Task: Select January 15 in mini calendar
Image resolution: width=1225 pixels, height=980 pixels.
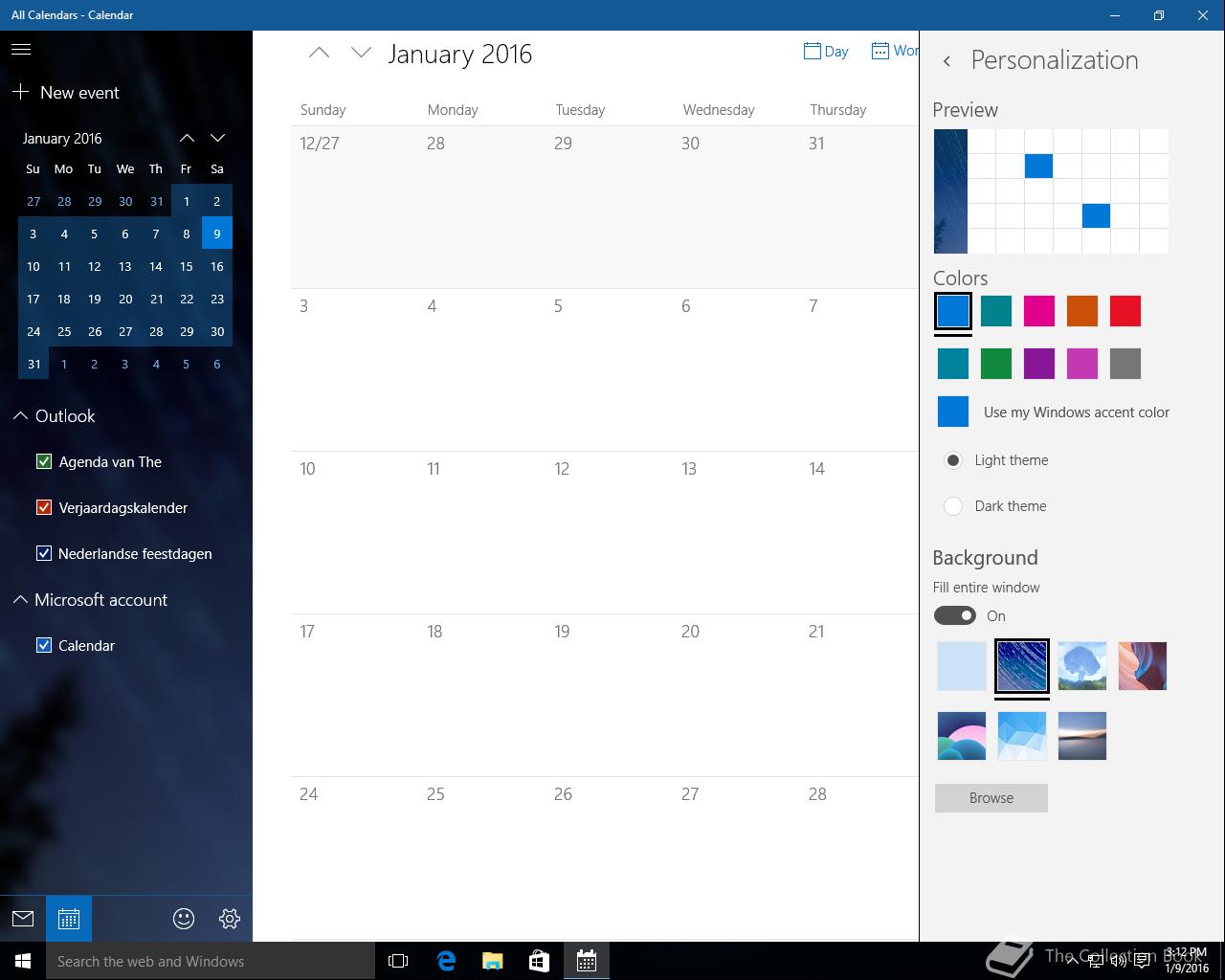Action: 187,266
